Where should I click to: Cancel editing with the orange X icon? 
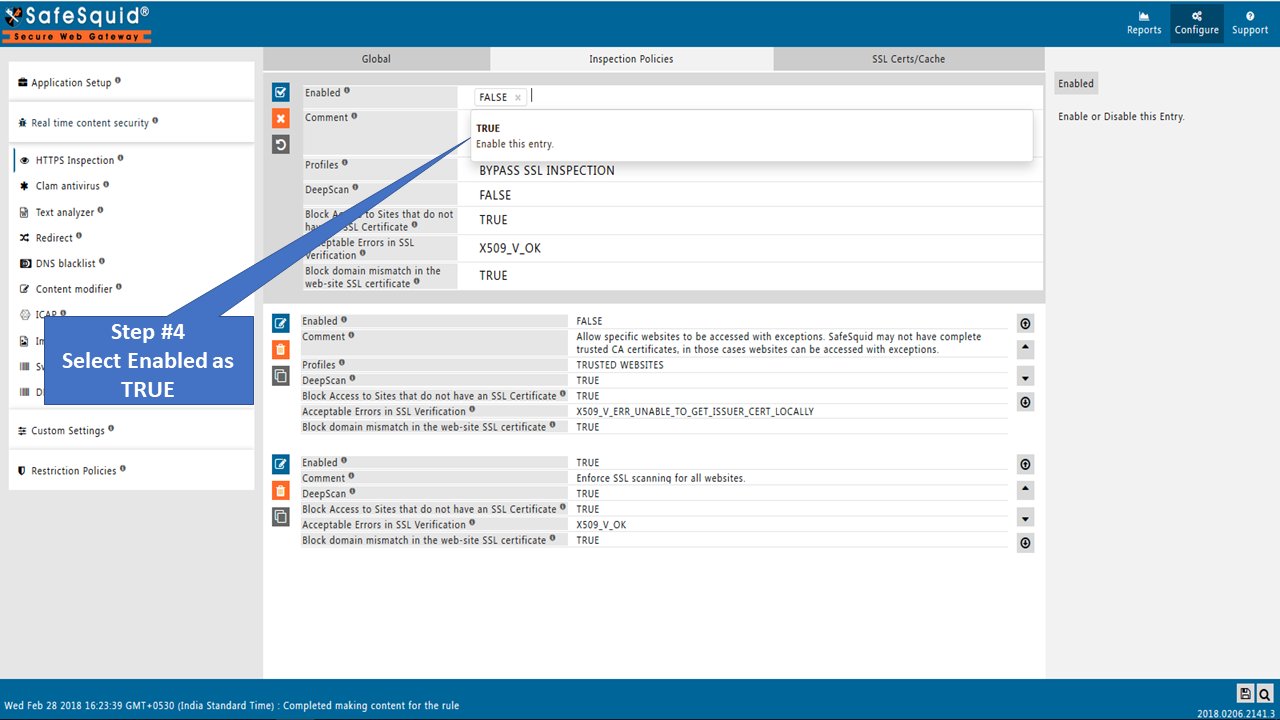pyautogui.click(x=281, y=118)
